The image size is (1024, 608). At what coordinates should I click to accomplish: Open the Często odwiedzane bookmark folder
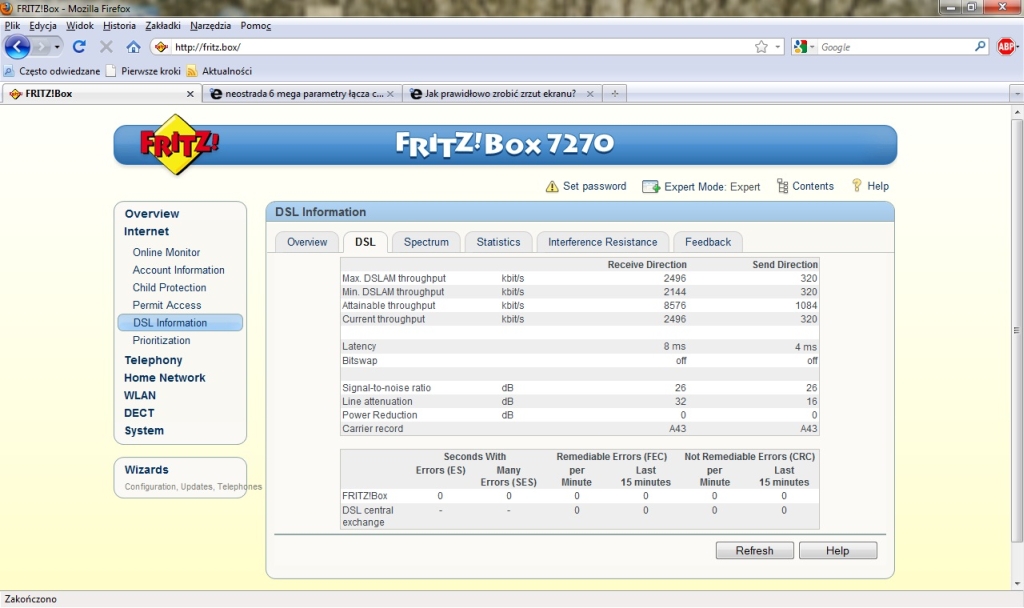pos(52,71)
